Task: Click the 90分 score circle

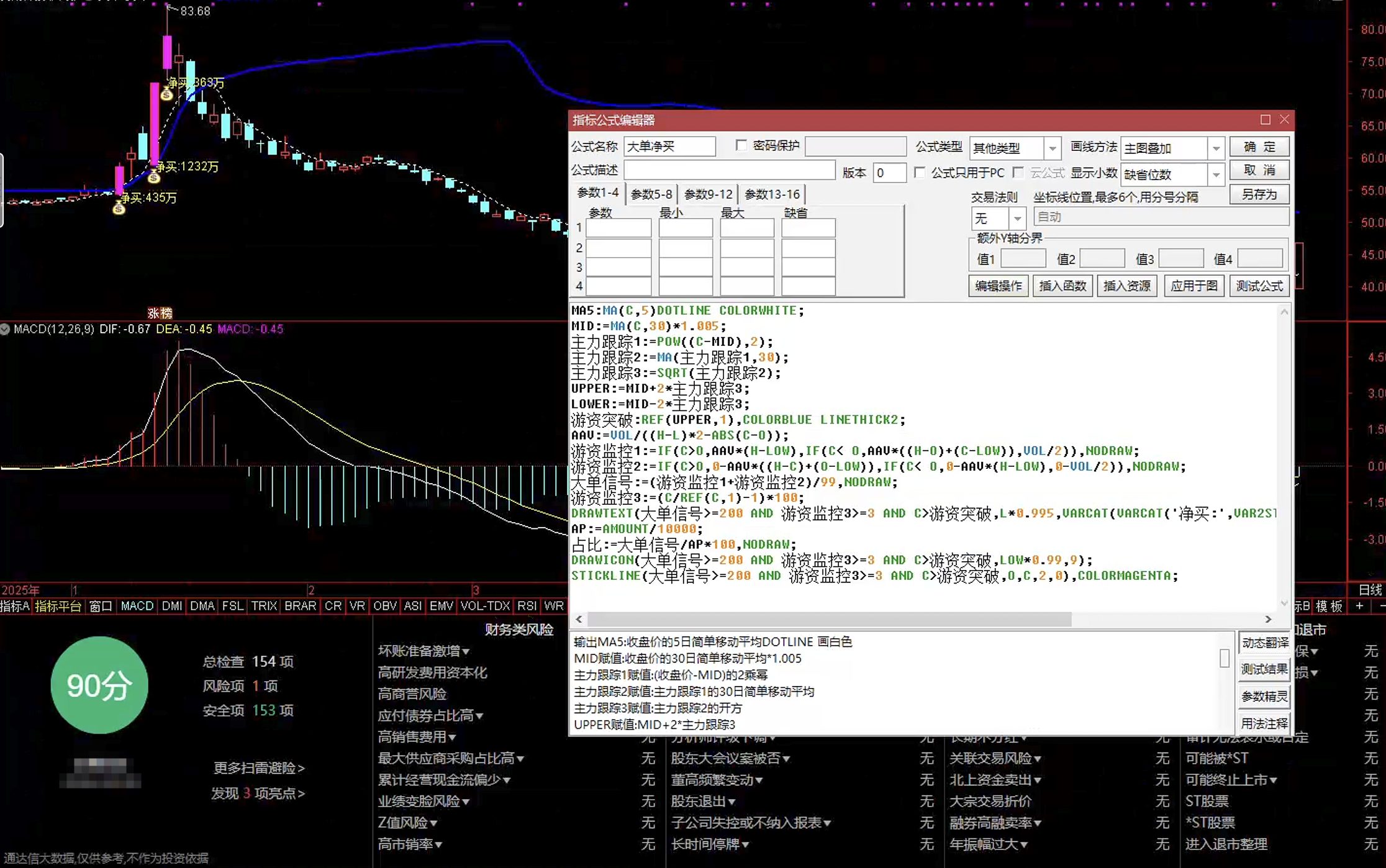Action: (99, 685)
